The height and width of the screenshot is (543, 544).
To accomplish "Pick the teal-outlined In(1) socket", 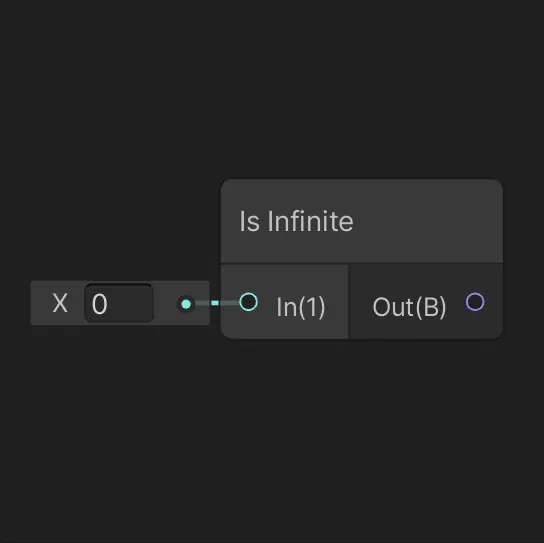I will 249,302.
